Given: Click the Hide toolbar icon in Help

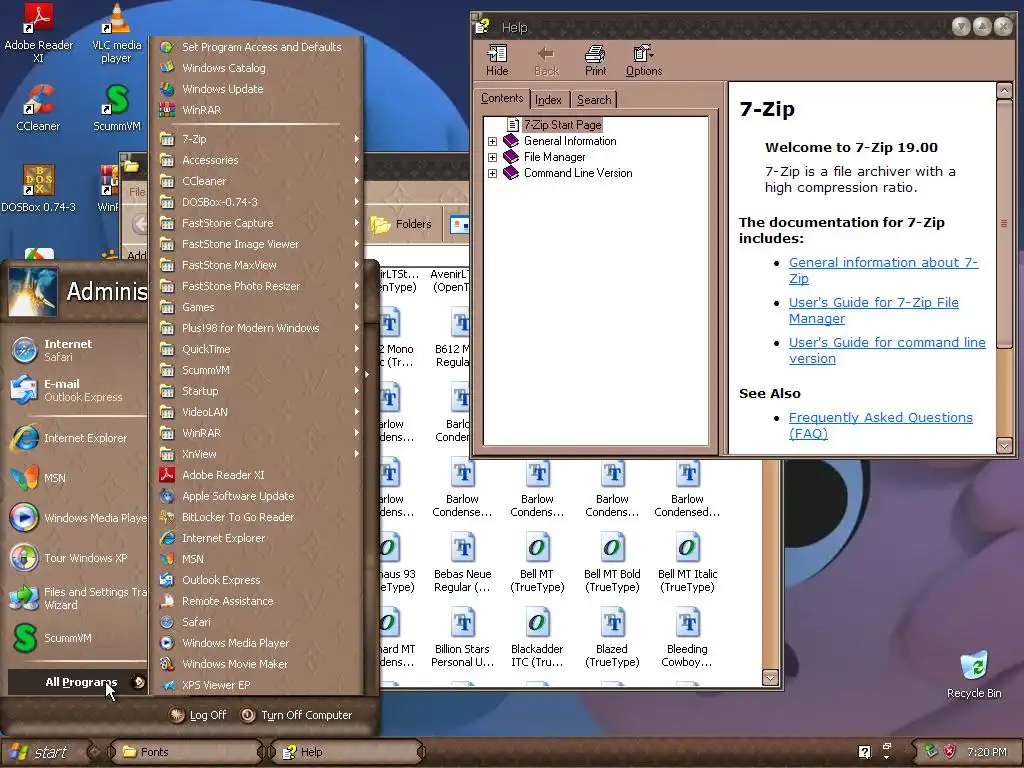Looking at the screenshot, I should [x=497, y=61].
